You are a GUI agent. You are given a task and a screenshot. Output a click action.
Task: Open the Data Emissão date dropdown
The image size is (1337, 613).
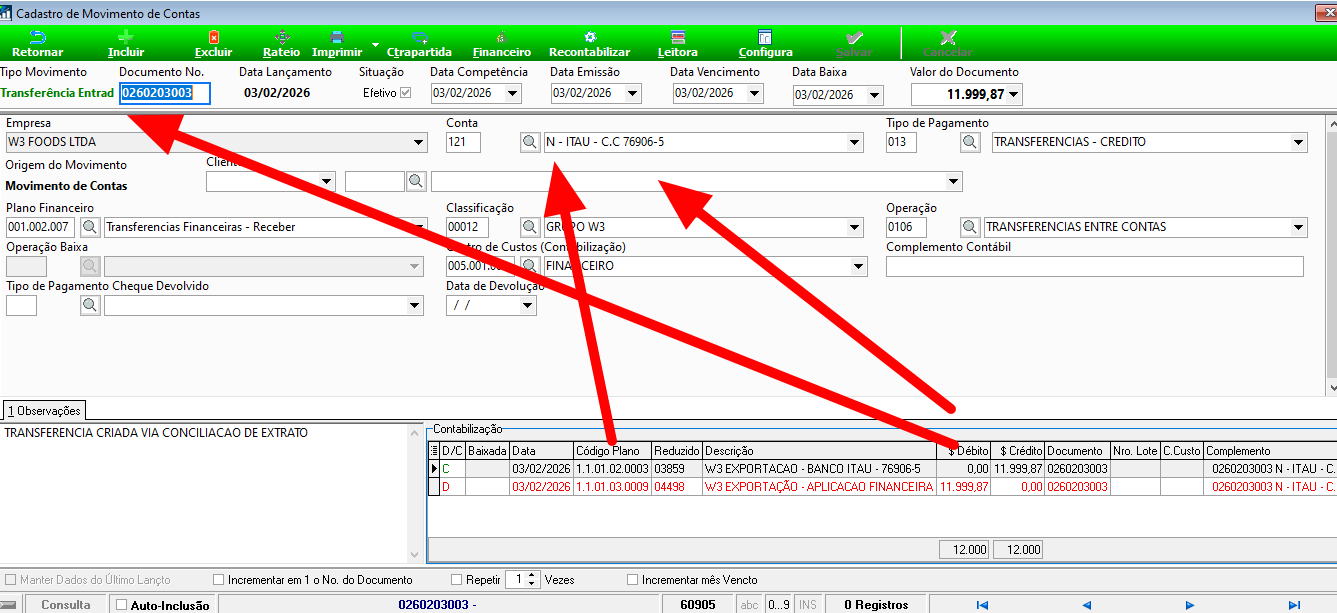(x=632, y=94)
